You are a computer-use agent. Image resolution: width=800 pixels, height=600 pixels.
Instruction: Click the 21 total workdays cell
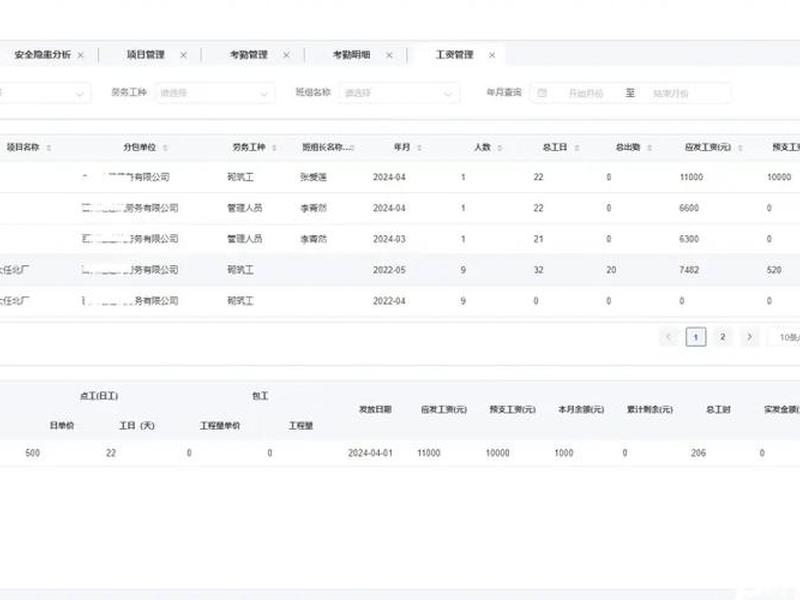point(538,239)
